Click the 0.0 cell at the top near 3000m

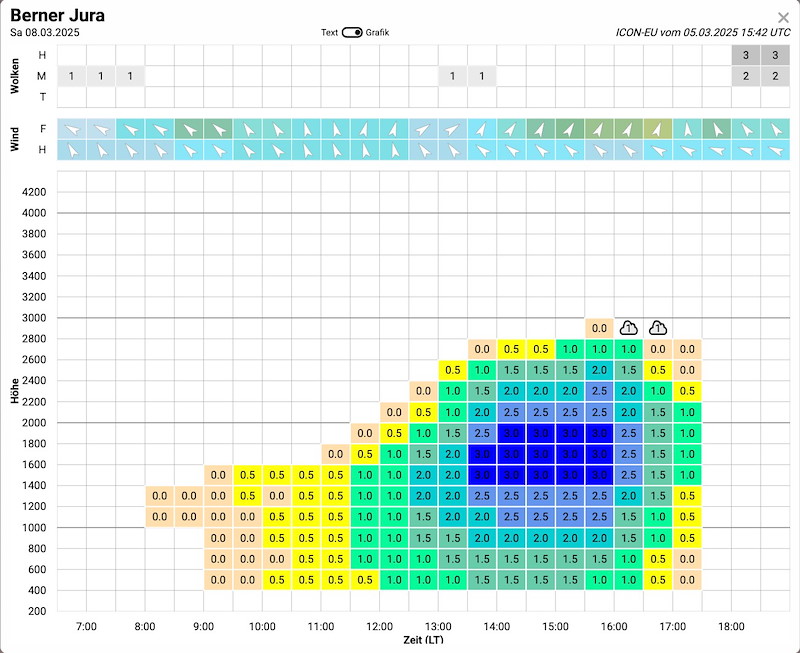point(599,328)
